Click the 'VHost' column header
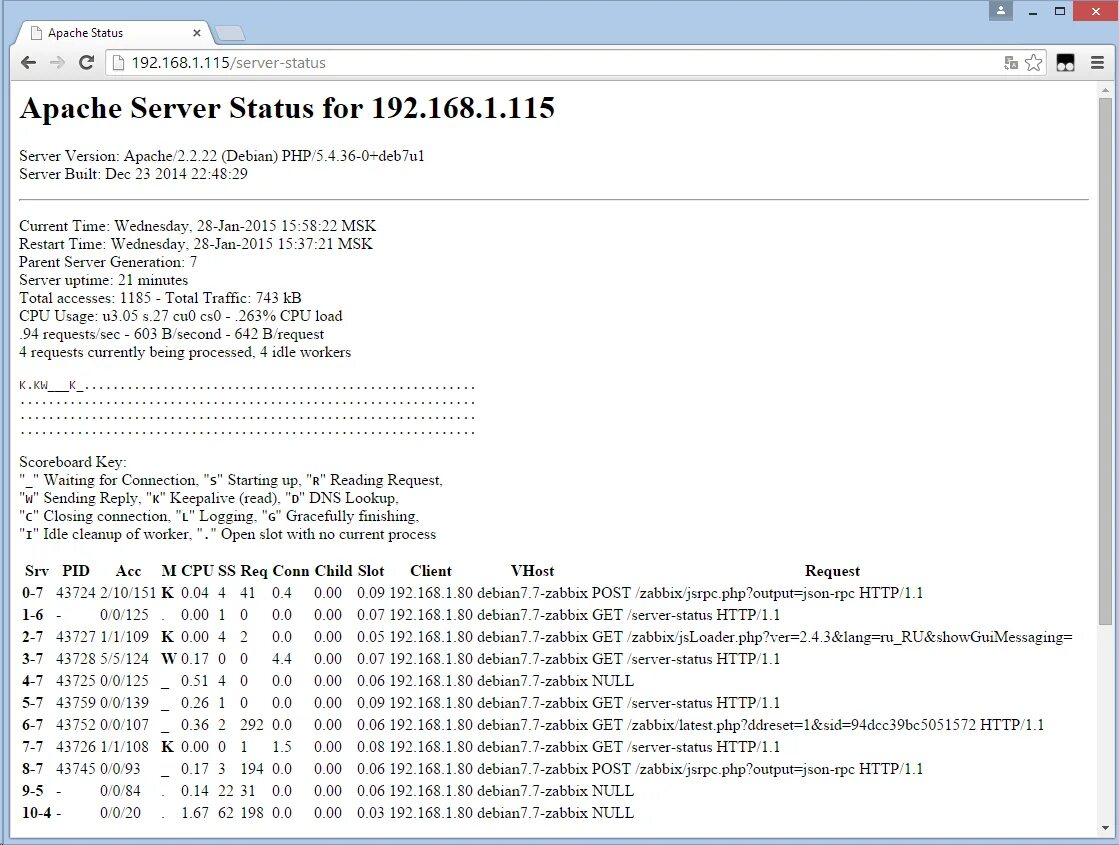Screen dimensions: 1119x845 [x=532, y=571]
